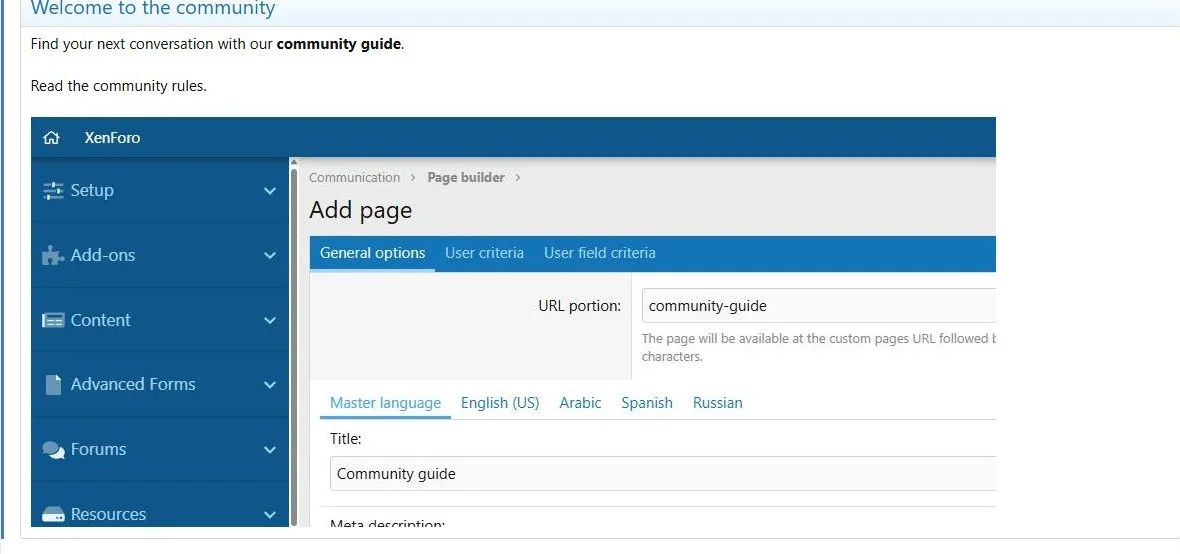Expand the Add-ons section chevron
This screenshot has width=1180, height=554.
pyautogui.click(x=269, y=256)
